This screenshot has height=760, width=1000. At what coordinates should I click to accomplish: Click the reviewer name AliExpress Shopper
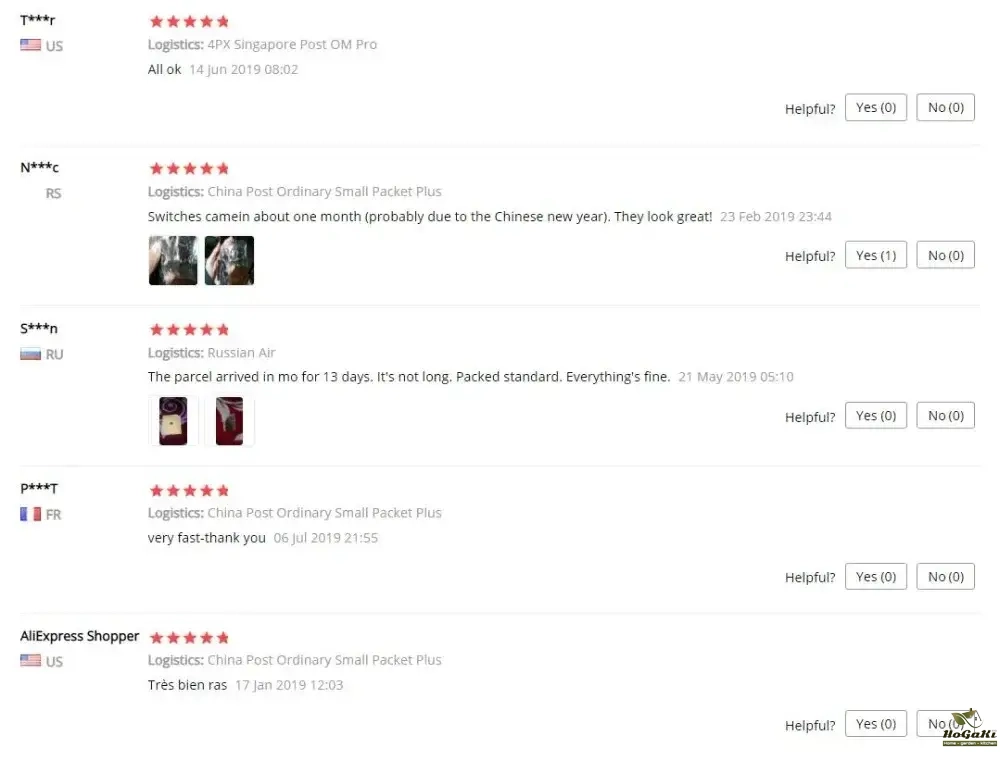pos(79,636)
